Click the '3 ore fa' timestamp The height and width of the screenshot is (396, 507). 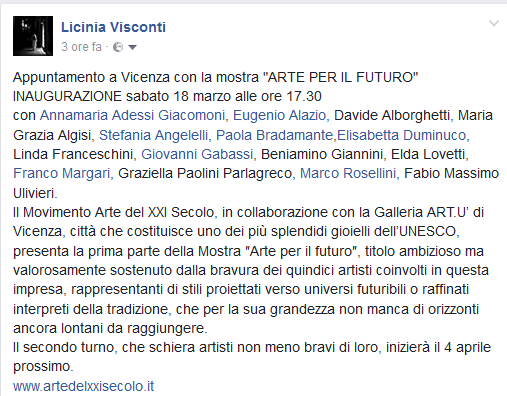(x=81, y=47)
